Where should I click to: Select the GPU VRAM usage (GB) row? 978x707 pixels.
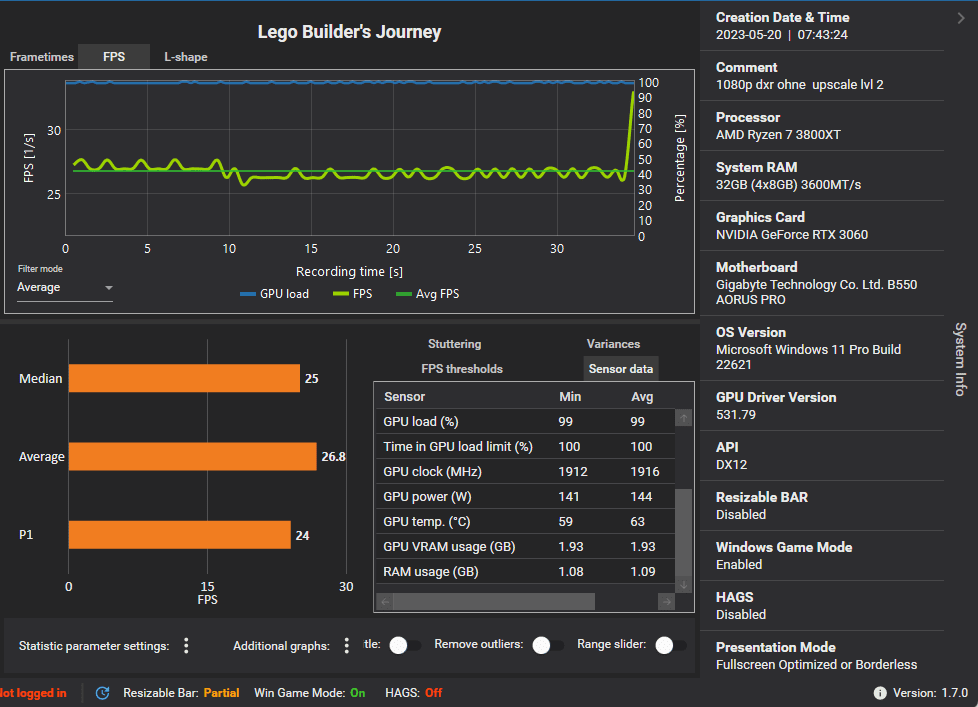pyautogui.click(x=525, y=546)
